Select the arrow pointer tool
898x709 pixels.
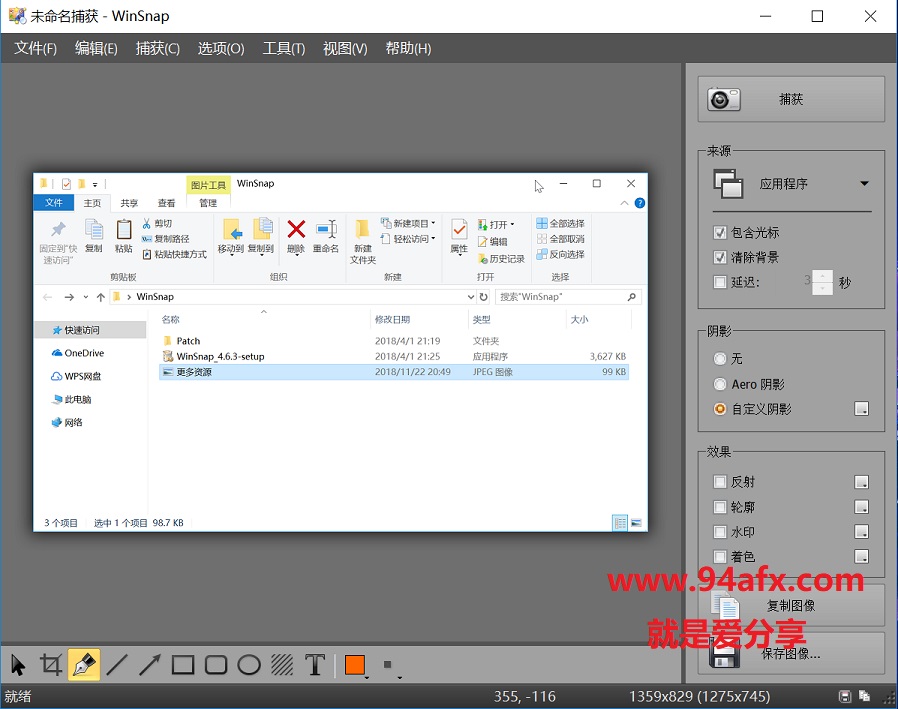[18, 665]
